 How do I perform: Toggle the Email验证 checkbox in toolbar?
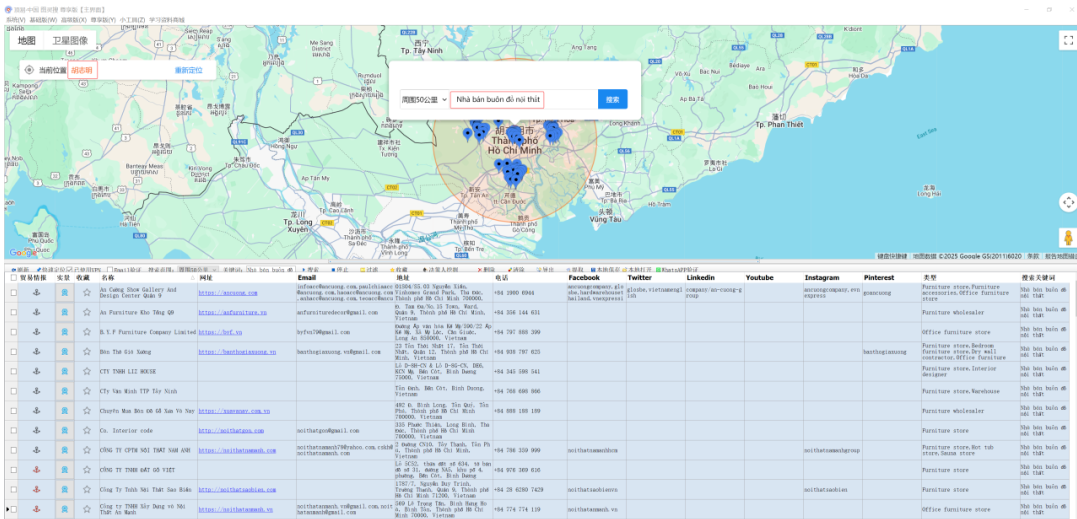[110, 269]
